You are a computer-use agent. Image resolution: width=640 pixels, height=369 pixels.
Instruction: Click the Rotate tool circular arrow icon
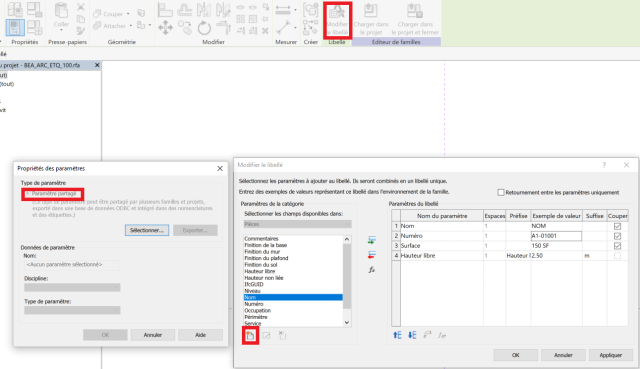[x=204, y=28]
